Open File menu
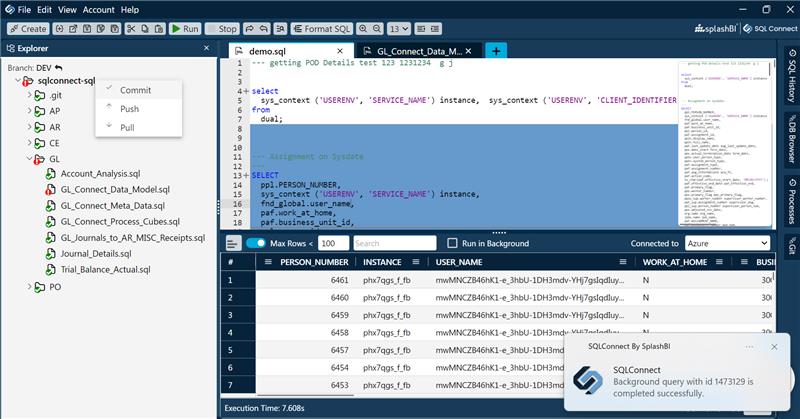Screen dimensions: 800x419 [x=24, y=10]
